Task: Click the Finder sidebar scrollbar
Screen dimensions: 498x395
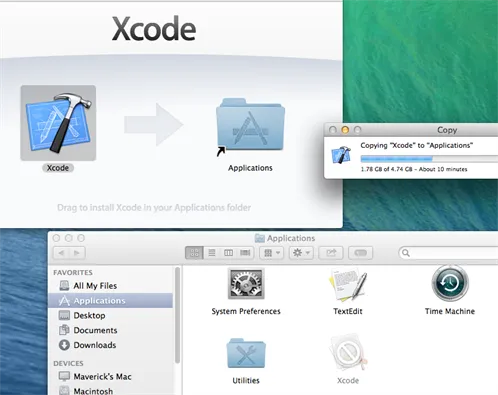Action: point(178,315)
